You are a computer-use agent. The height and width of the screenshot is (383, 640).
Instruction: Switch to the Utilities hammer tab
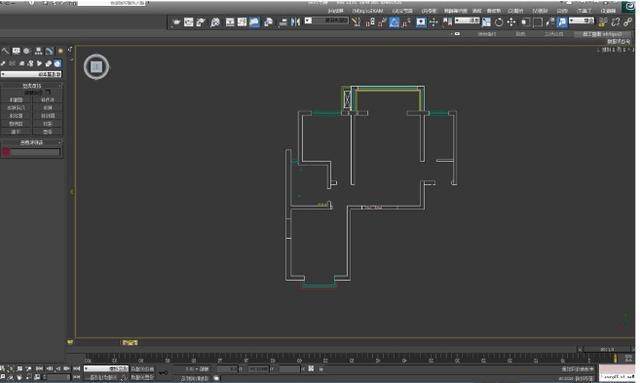point(5,51)
